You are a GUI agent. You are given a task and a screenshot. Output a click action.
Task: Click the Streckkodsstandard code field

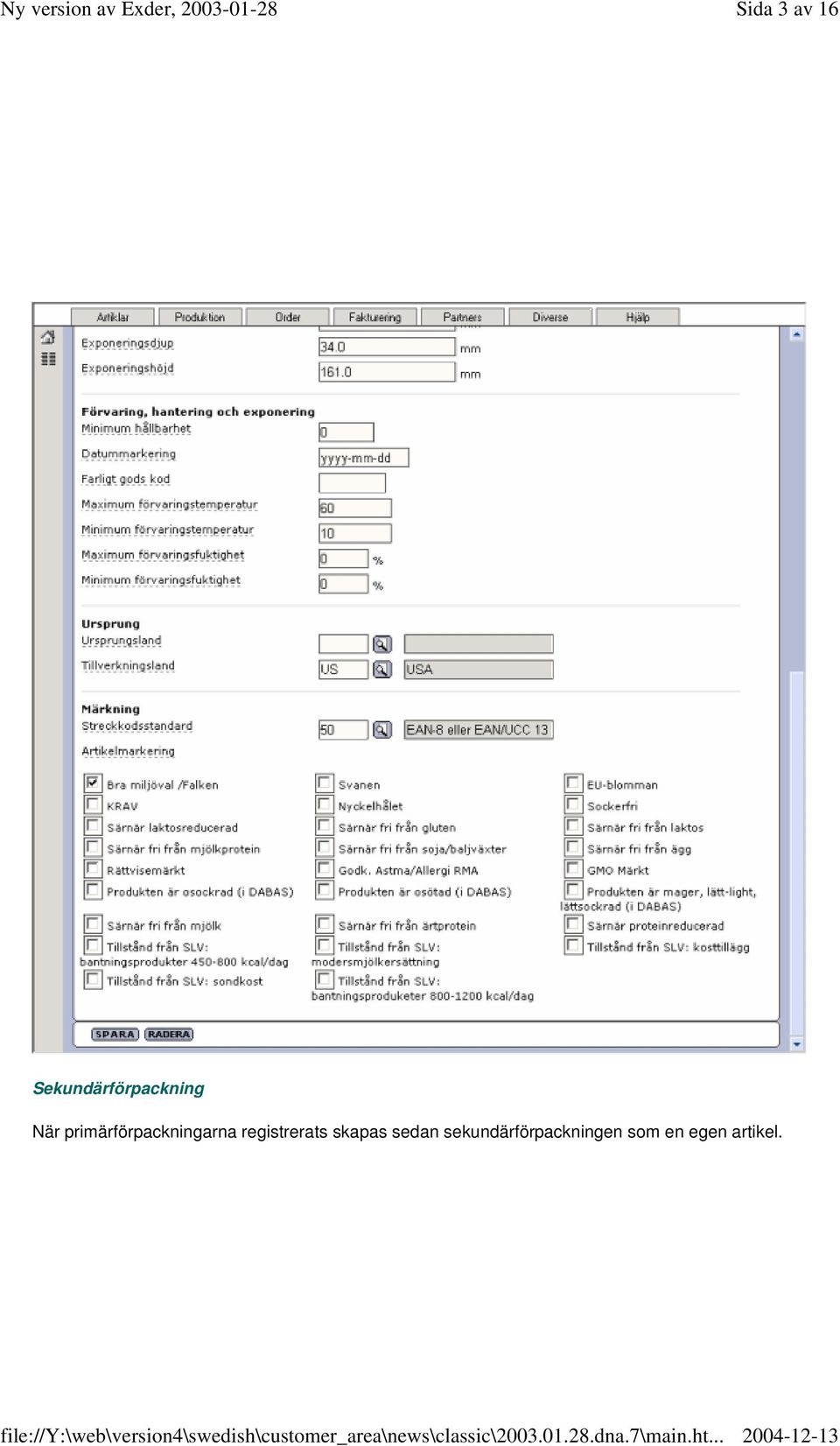pyautogui.click(x=343, y=730)
